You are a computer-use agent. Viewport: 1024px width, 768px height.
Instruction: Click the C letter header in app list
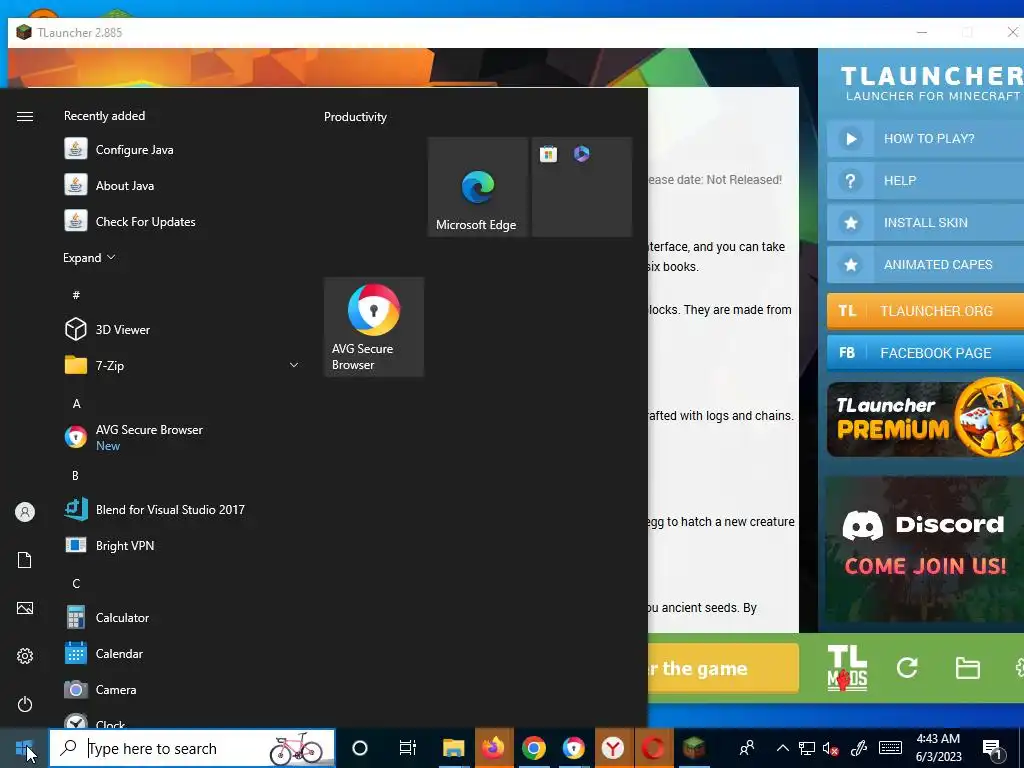[76, 583]
